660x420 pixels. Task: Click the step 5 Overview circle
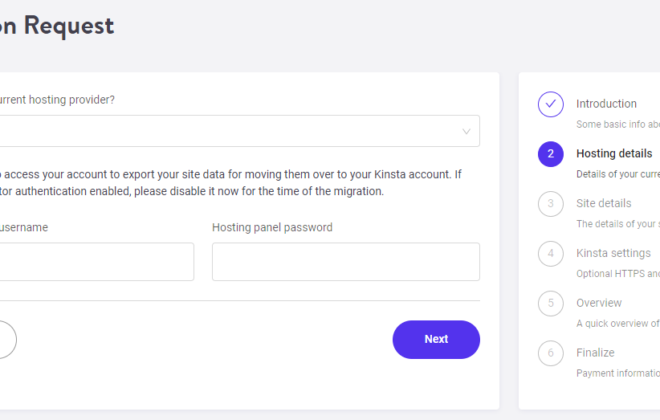[x=551, y=303]
